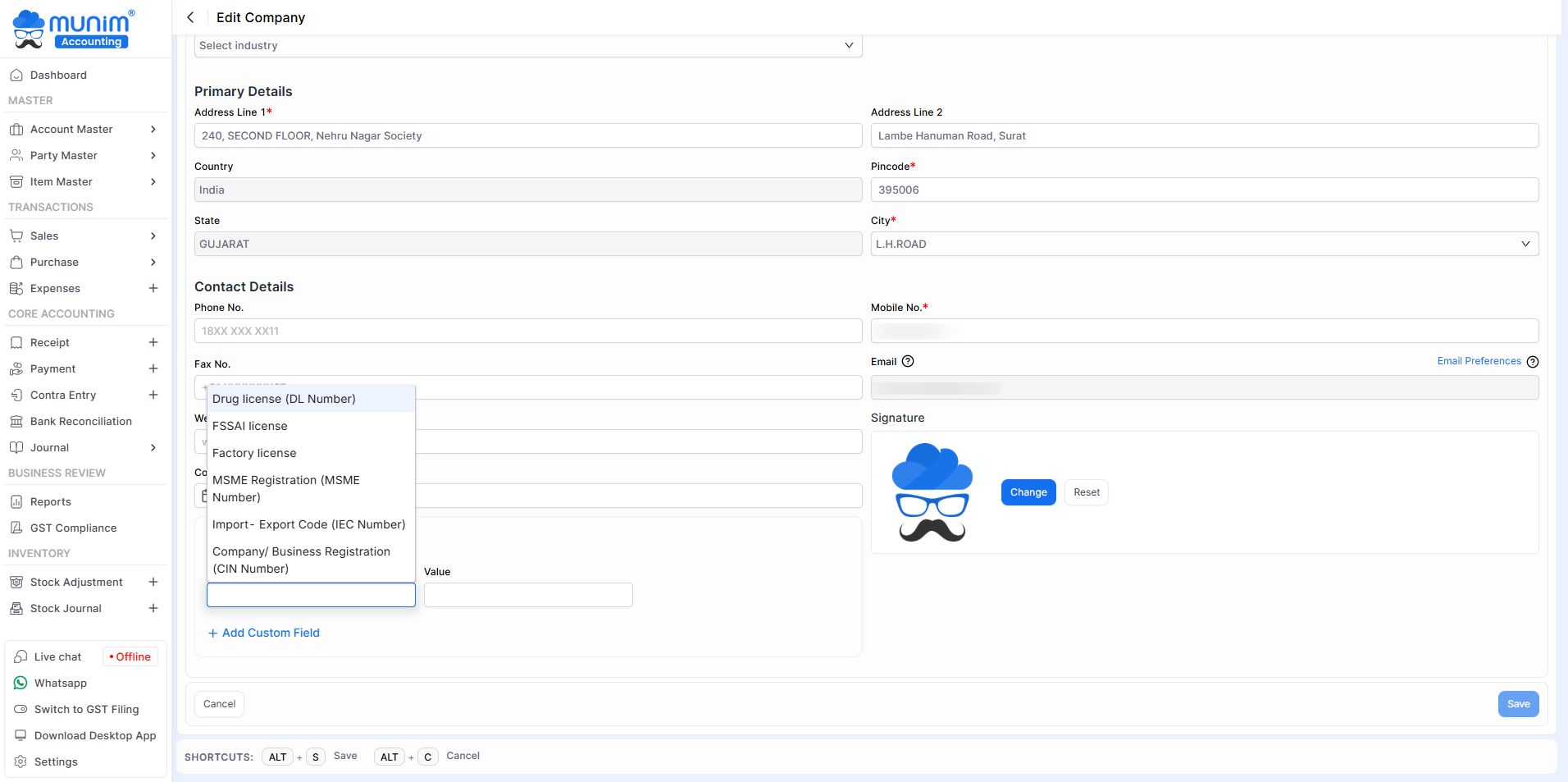
Task: Click into the Pincode input field
Action: click(x=1204, y=190)
